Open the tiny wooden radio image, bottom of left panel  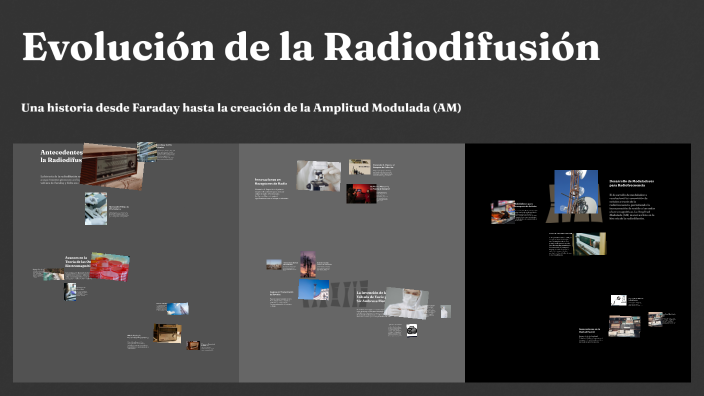pos(194,345)
